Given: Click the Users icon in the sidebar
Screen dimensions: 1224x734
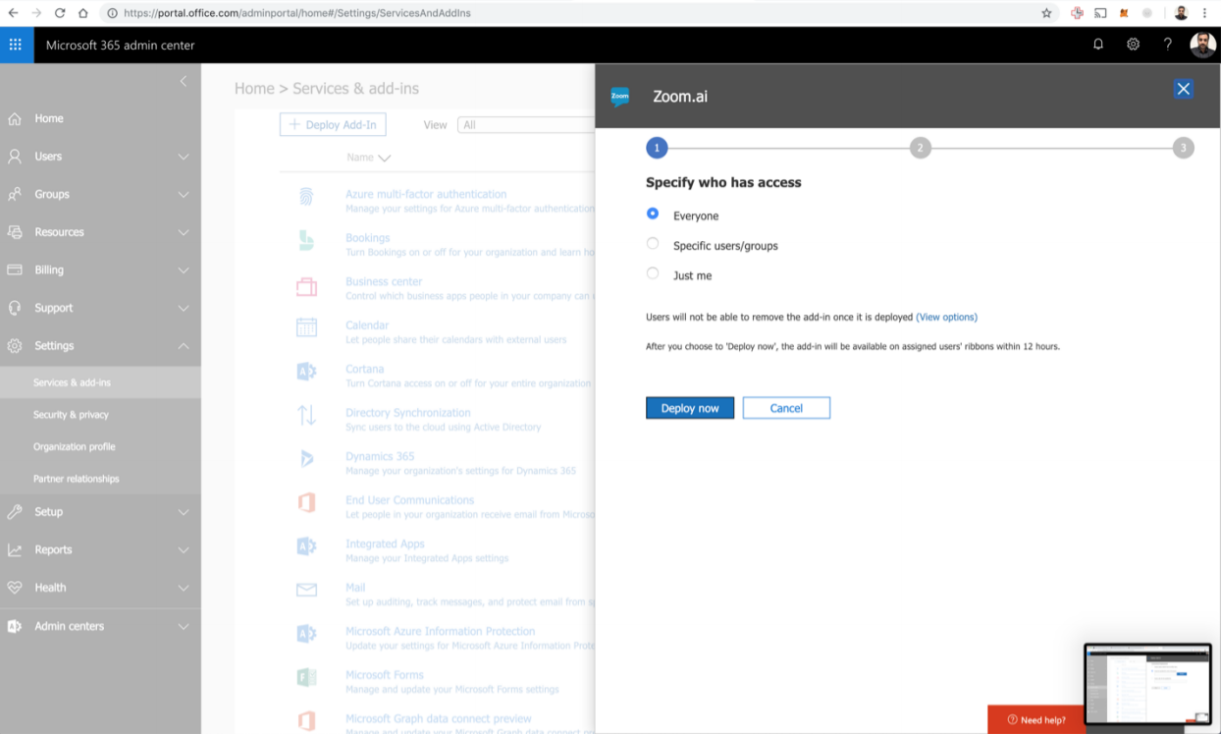Looking at the screenshot, I should 15,157.
